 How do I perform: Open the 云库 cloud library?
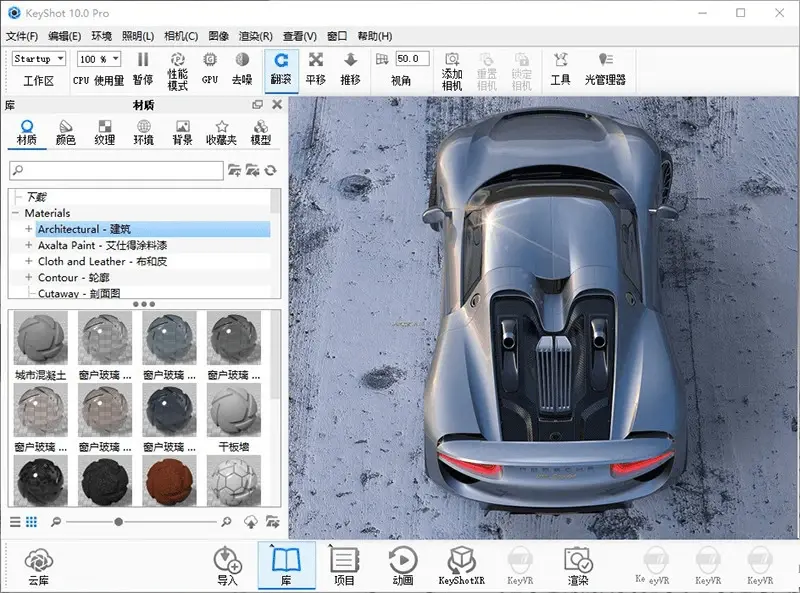(39, 566)
